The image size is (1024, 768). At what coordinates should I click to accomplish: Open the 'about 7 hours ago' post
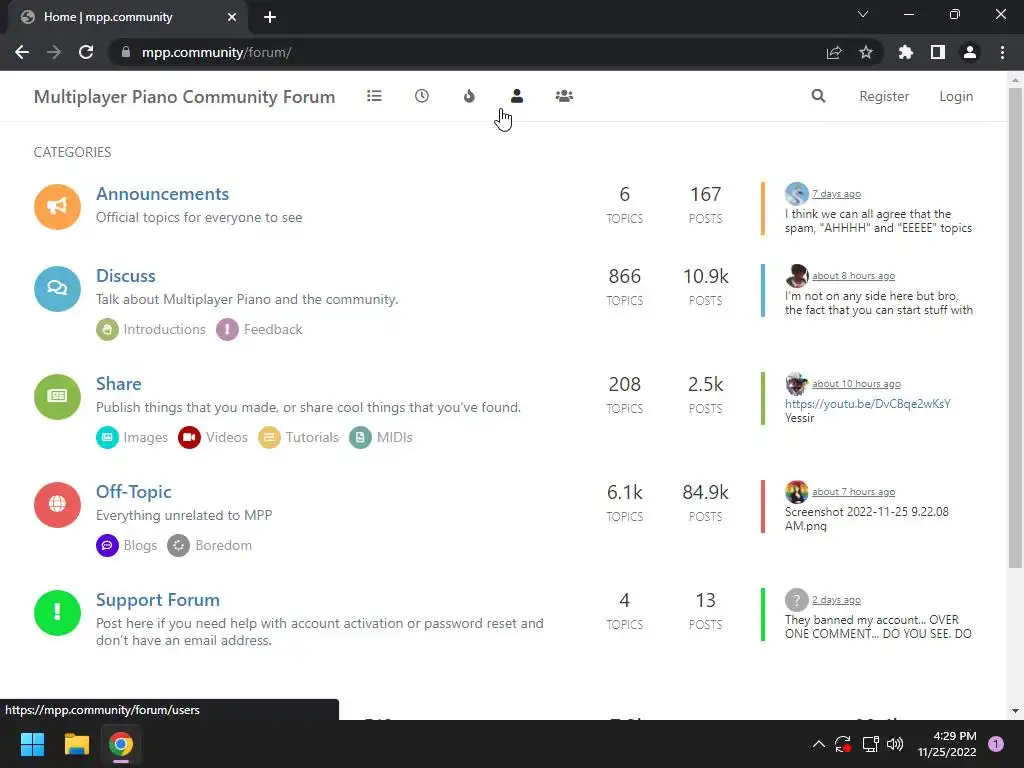coord(854,492)
